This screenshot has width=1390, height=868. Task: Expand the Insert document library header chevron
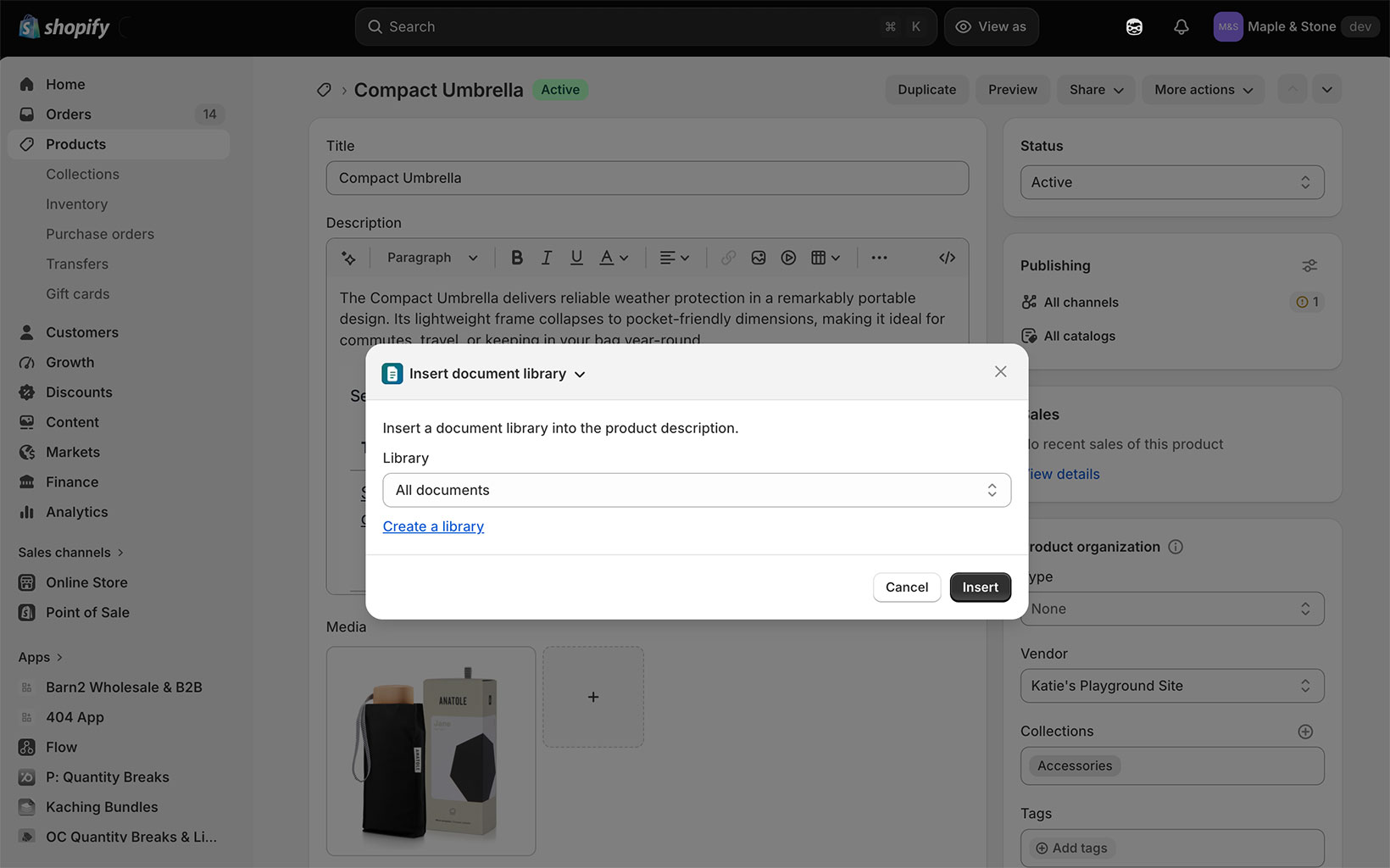click(x=580, y=375)
